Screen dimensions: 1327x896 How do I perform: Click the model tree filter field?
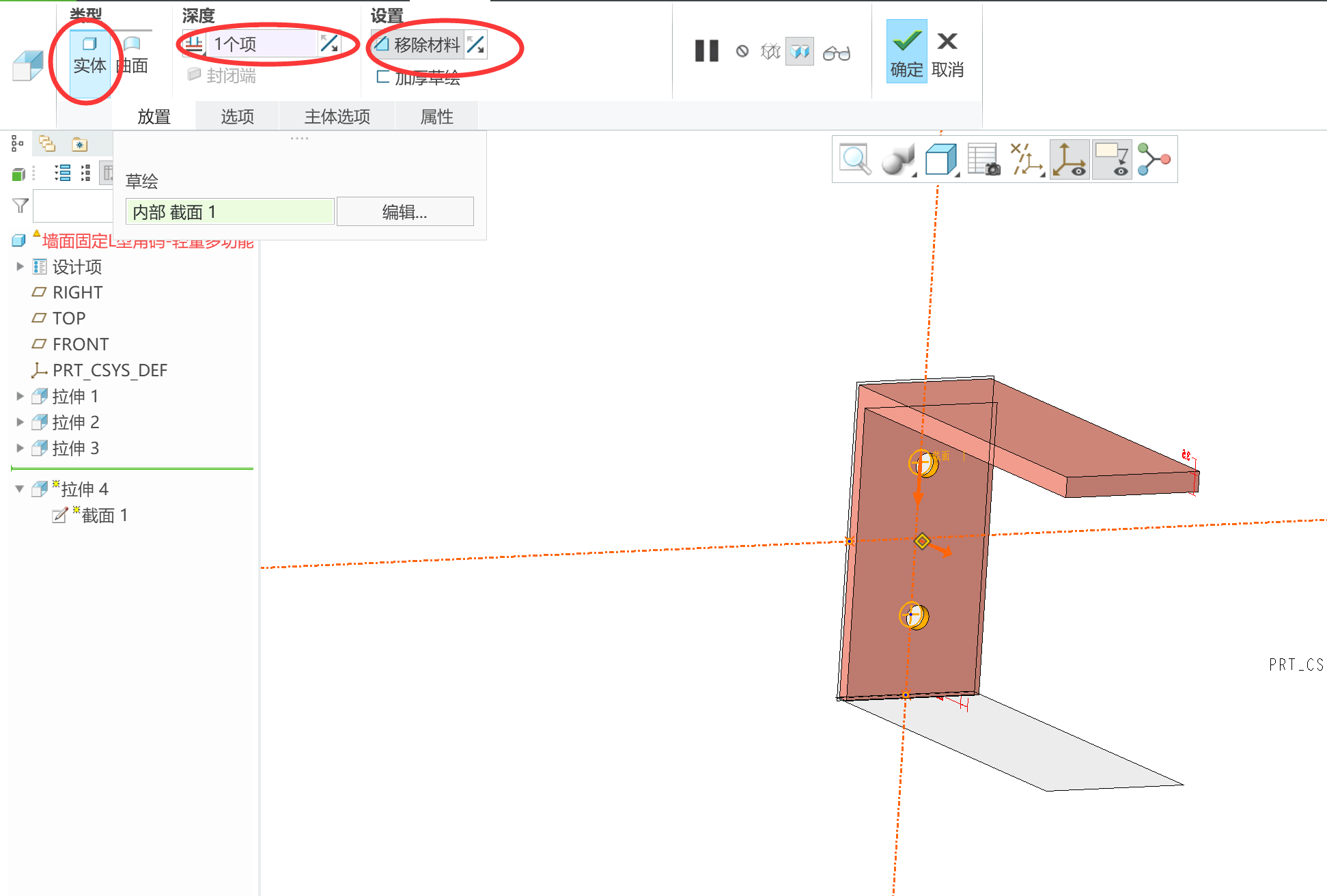(x=72, y=206)
